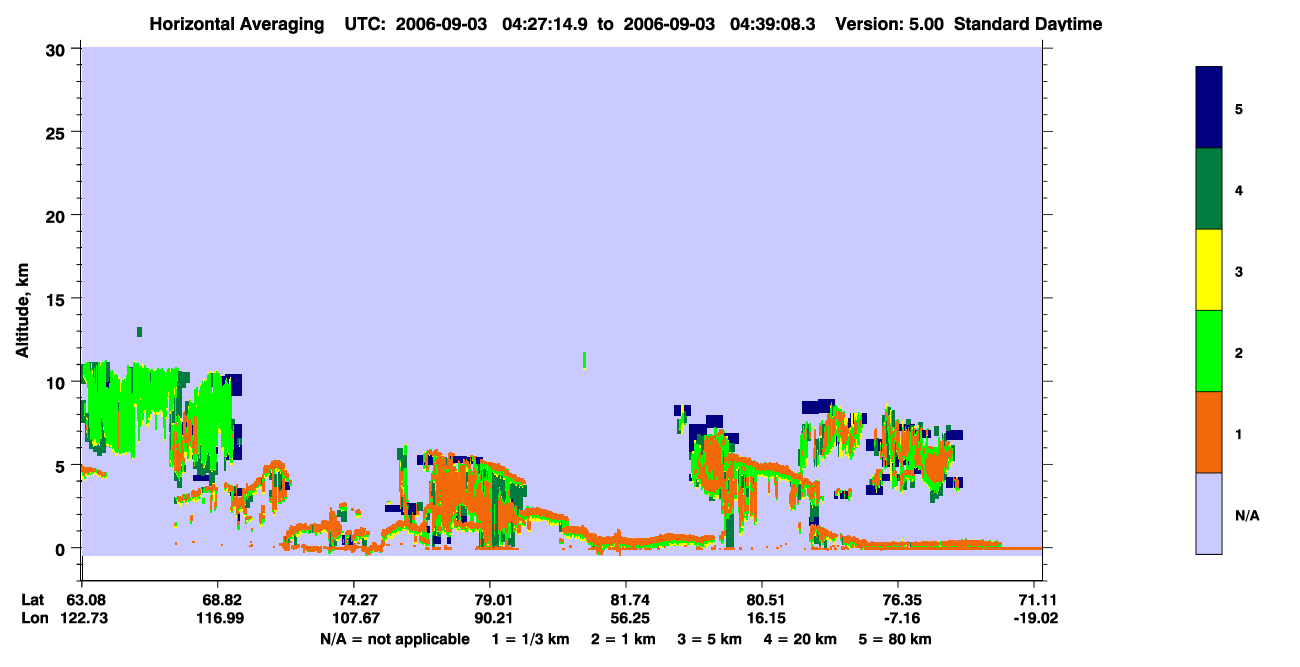Image resolution: width=1300 pixels, height=667 pixels.
Task: Click the altitude tick label 5
Action: tap(62, 465)
